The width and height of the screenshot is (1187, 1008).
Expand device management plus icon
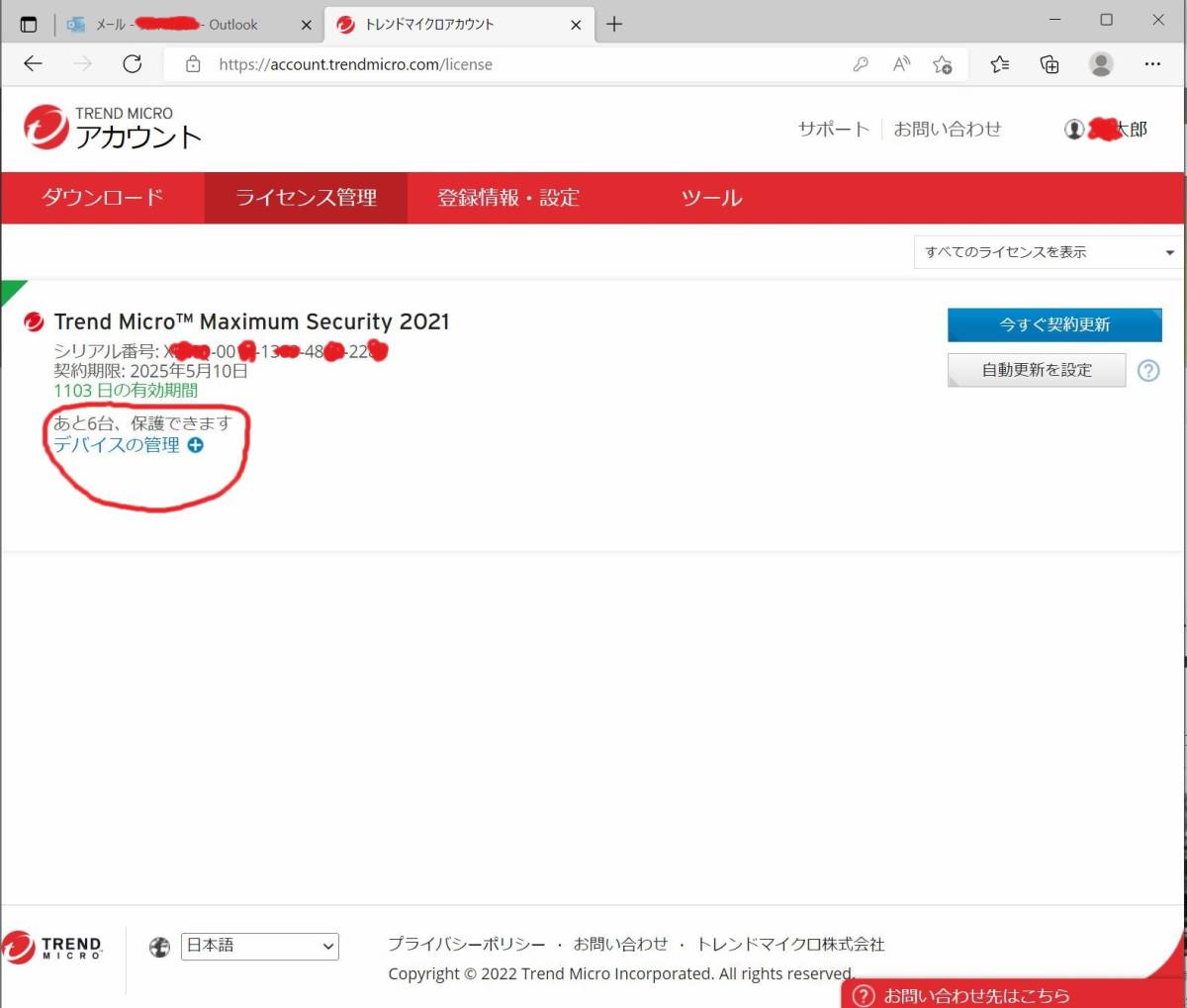pyautogui.click(x=196, y=445)
